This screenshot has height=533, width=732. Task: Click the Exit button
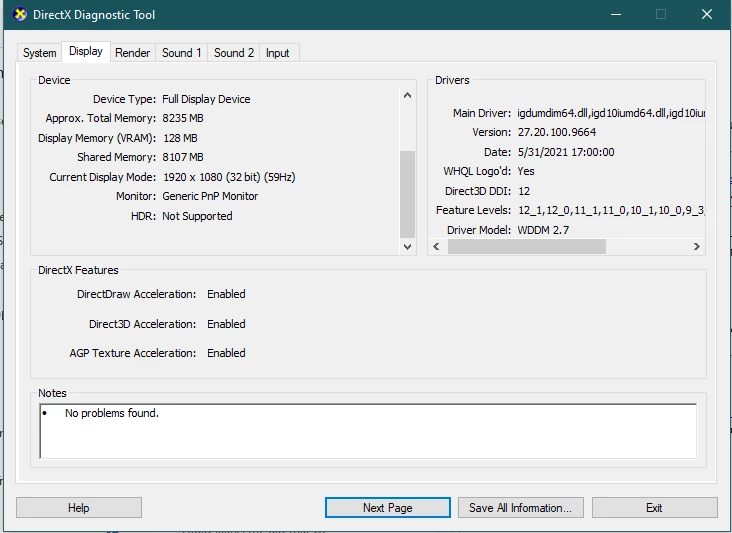(655, 507)
